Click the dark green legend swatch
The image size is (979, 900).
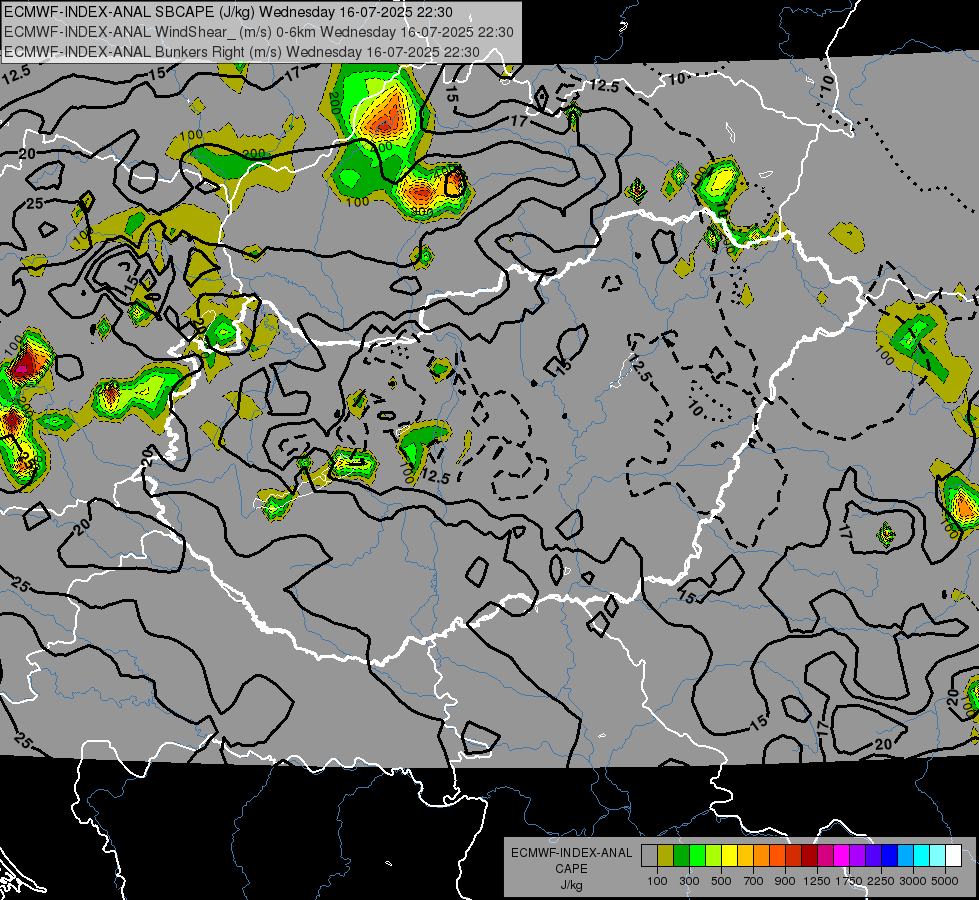point(681,855)
